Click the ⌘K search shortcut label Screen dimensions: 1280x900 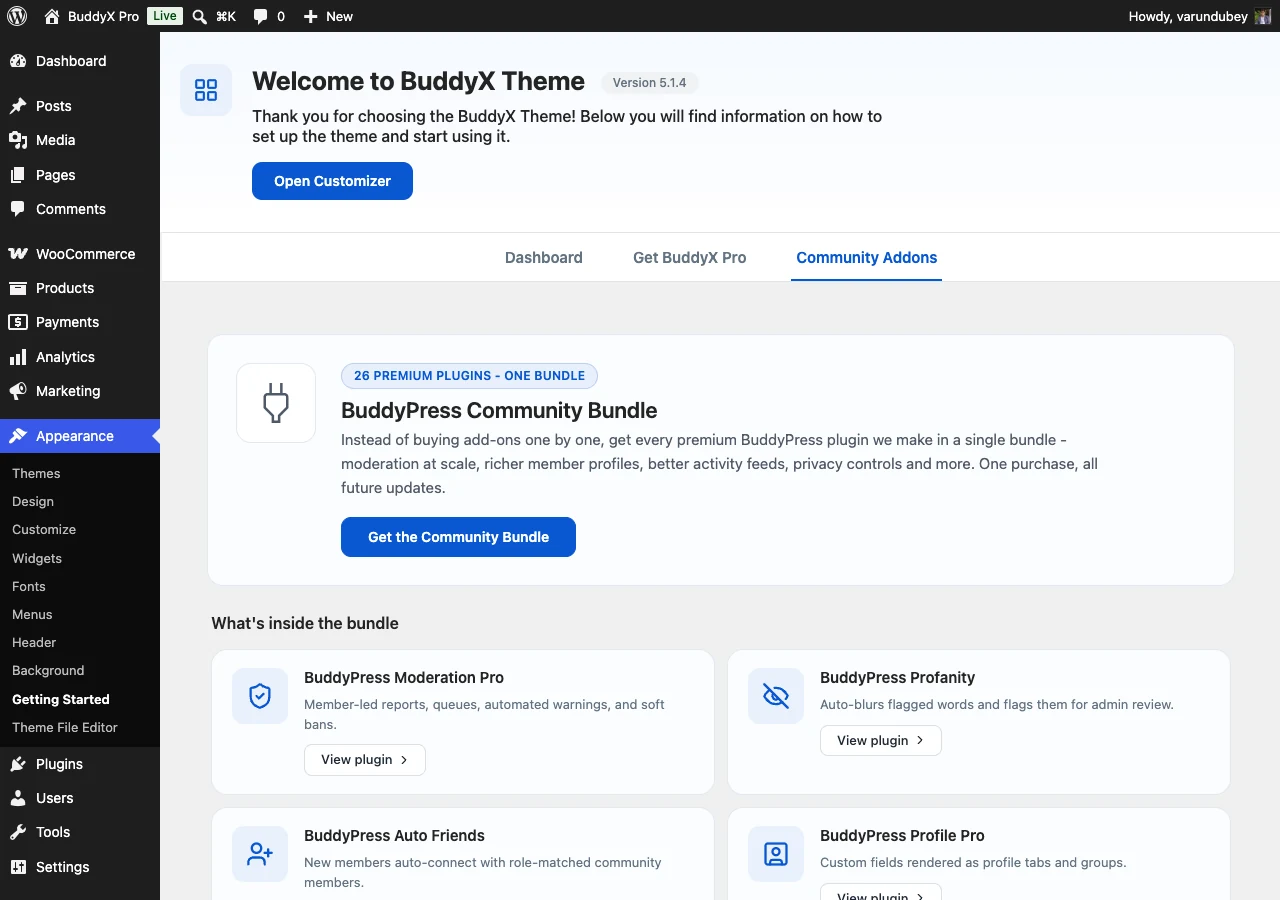click(x=226, y=16)
